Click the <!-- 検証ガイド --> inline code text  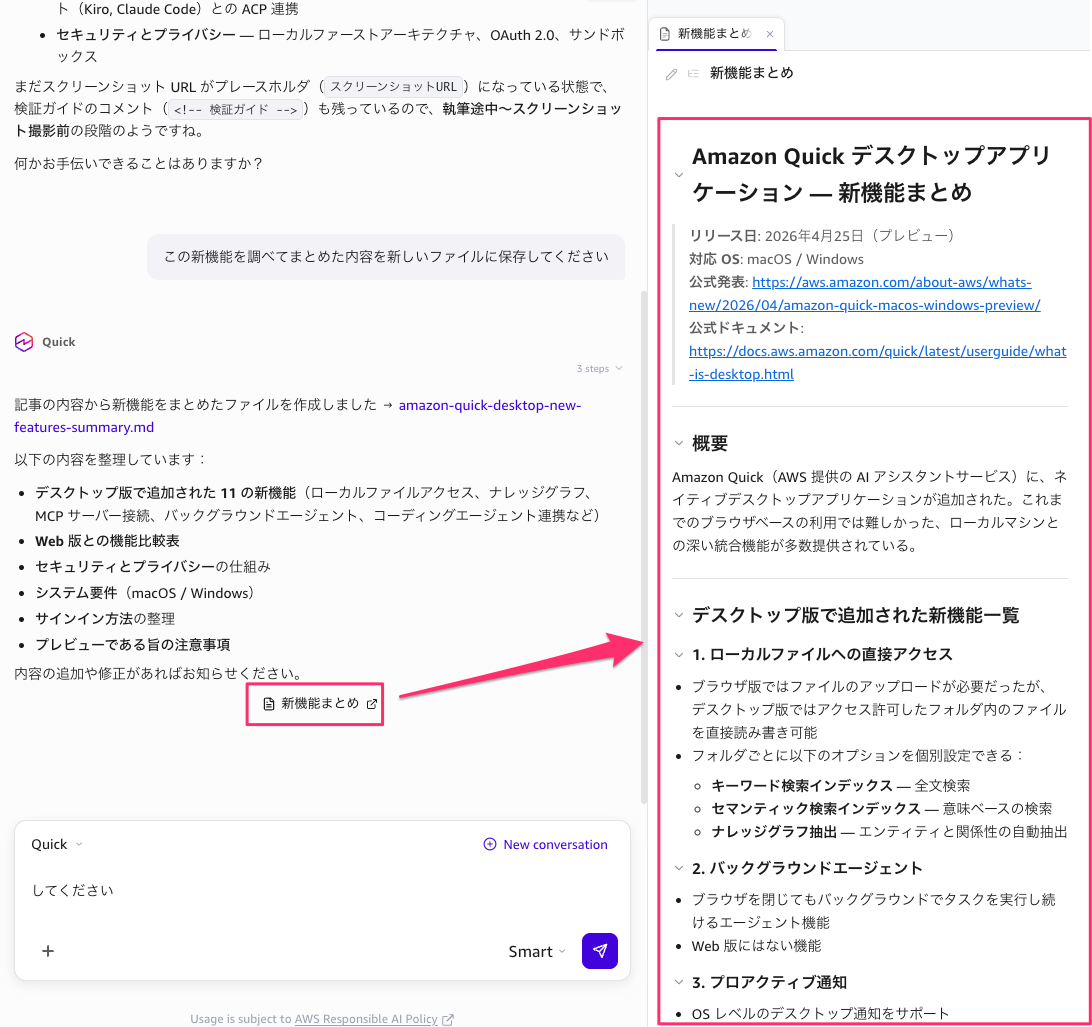click(235, 109)
